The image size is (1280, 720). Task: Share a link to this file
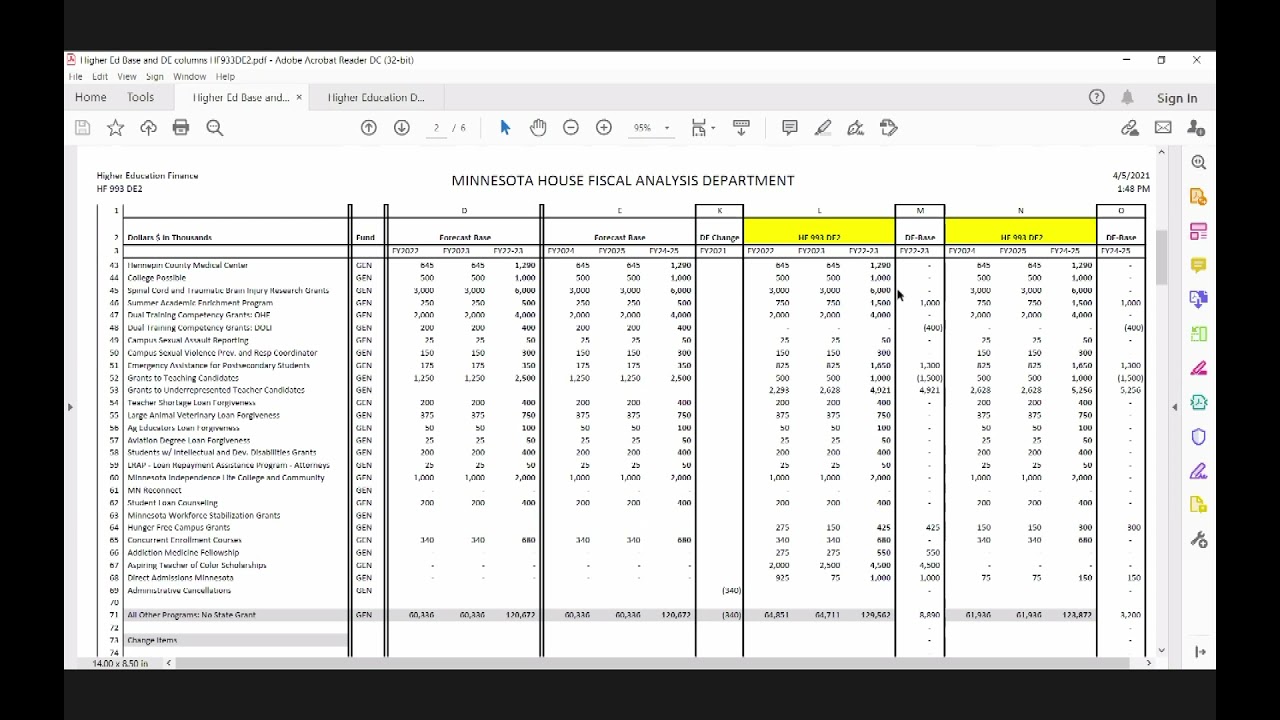[x=1130, y=128]
